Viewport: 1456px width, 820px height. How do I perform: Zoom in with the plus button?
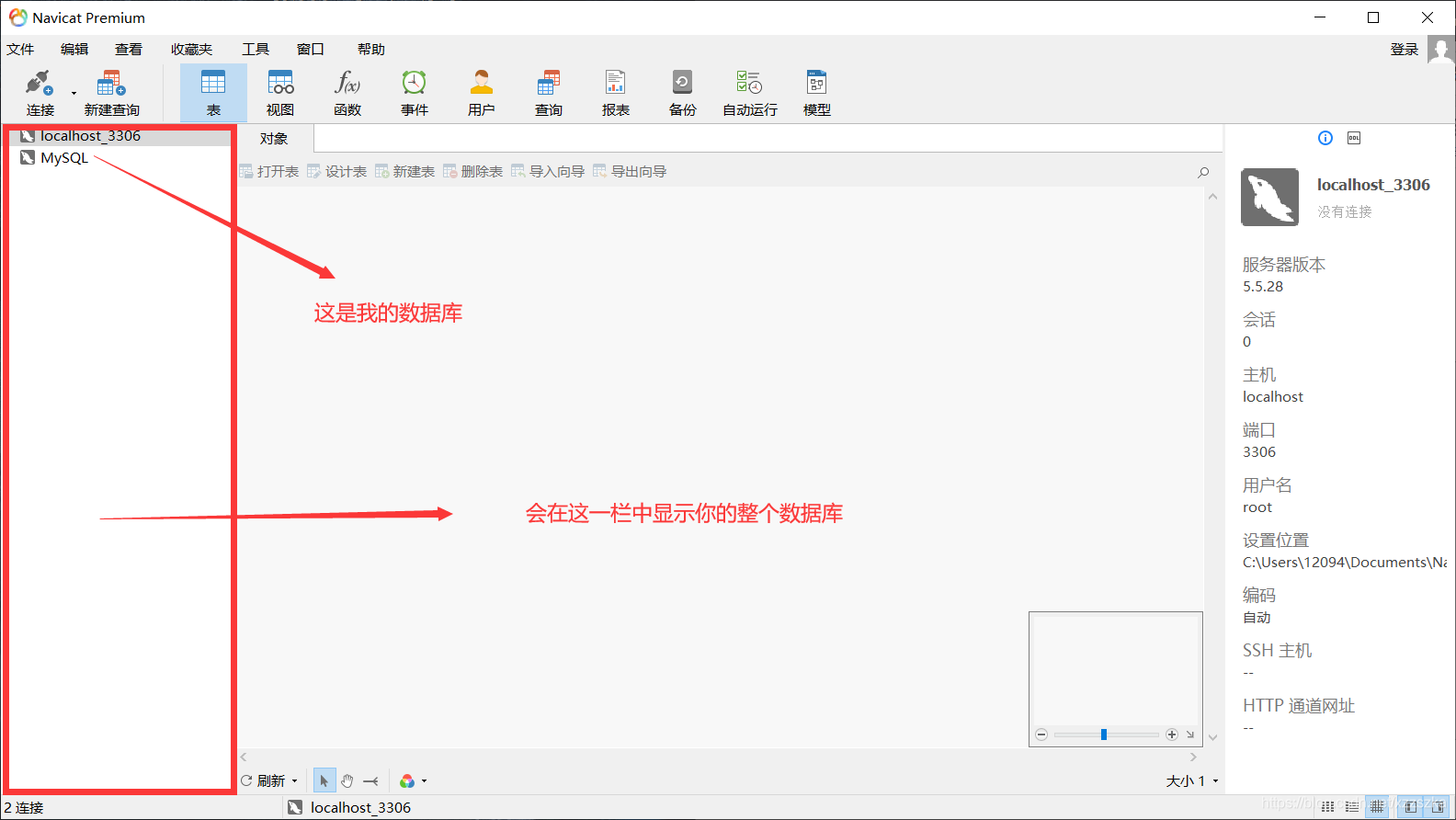[1172, 735]
